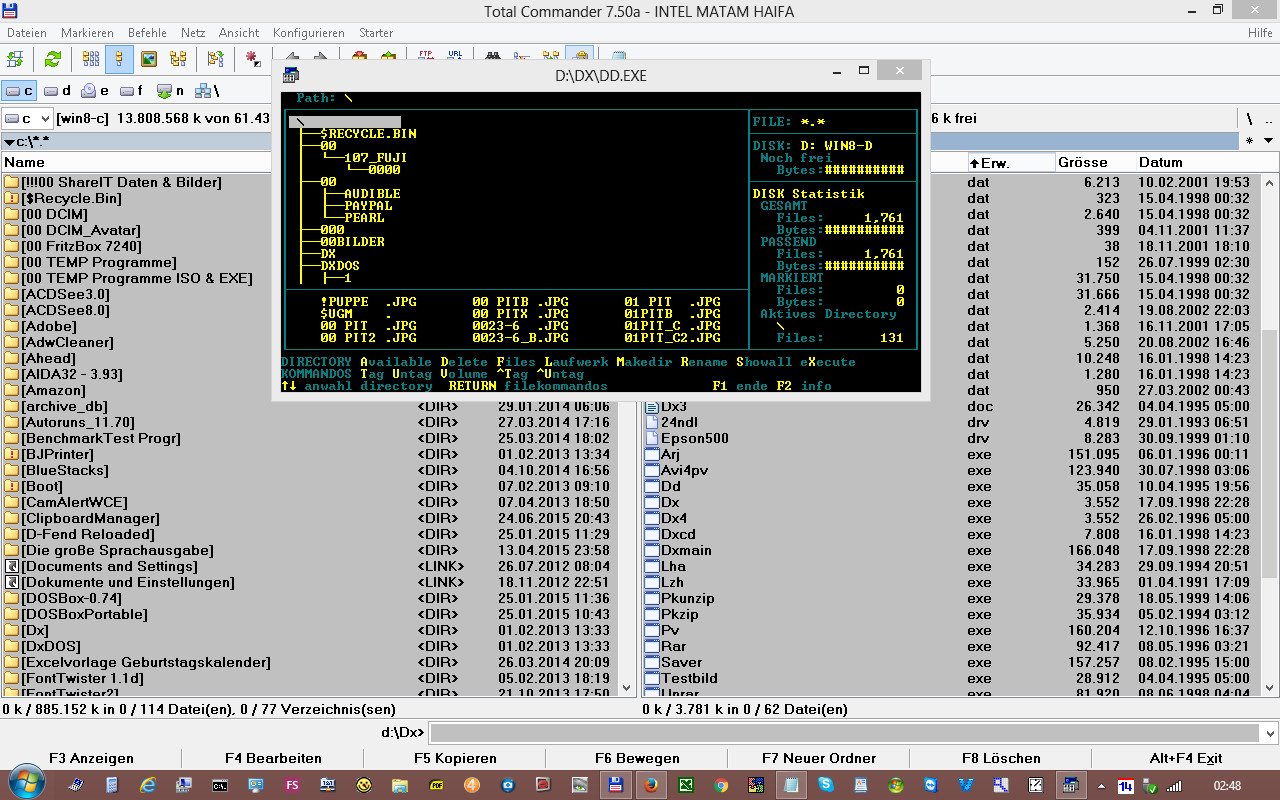This screenshot has height=800, width=1280.
Task: Open the left drive selection combo box
Action: point(27,119)
